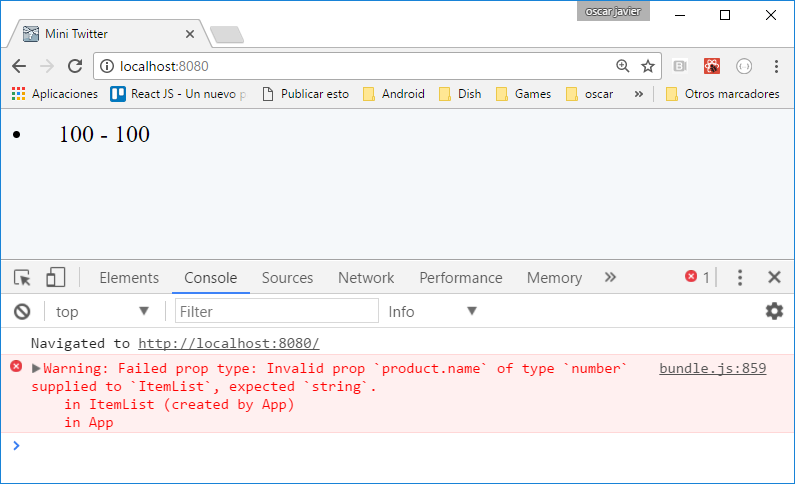Image resolution: width=795 pixels, height=484 pixels.
Task: Click the red paw extension icon
Action: [712, 66]
